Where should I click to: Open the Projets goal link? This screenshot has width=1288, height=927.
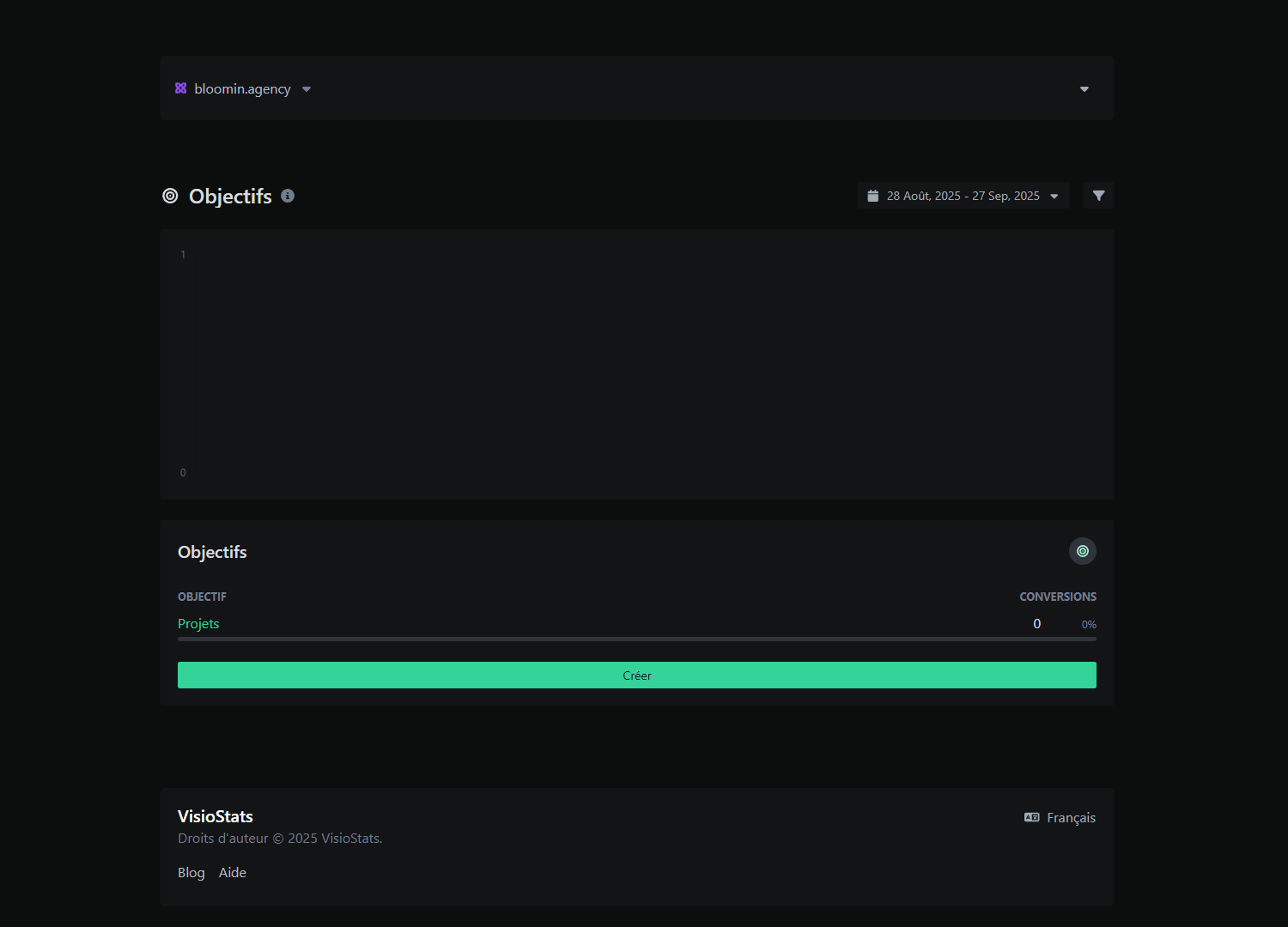tap(198, 624)
